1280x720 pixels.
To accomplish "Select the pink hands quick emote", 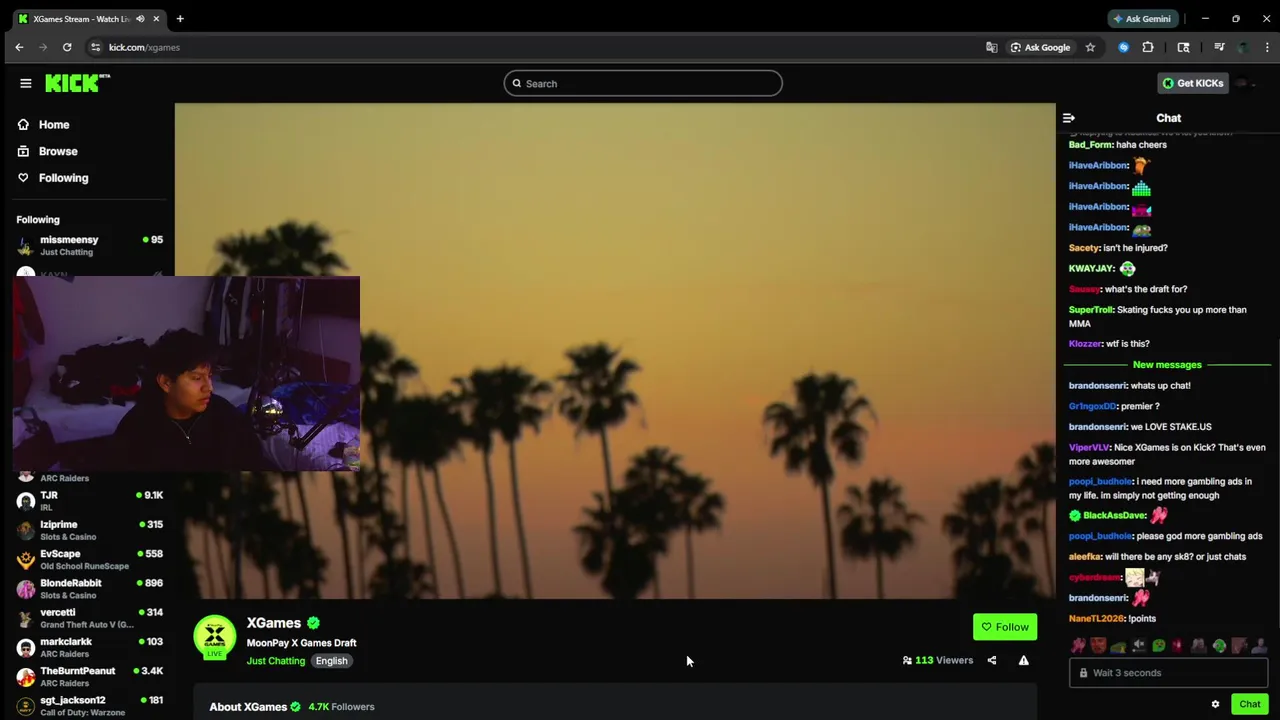I will click(x=1078, y=646).
